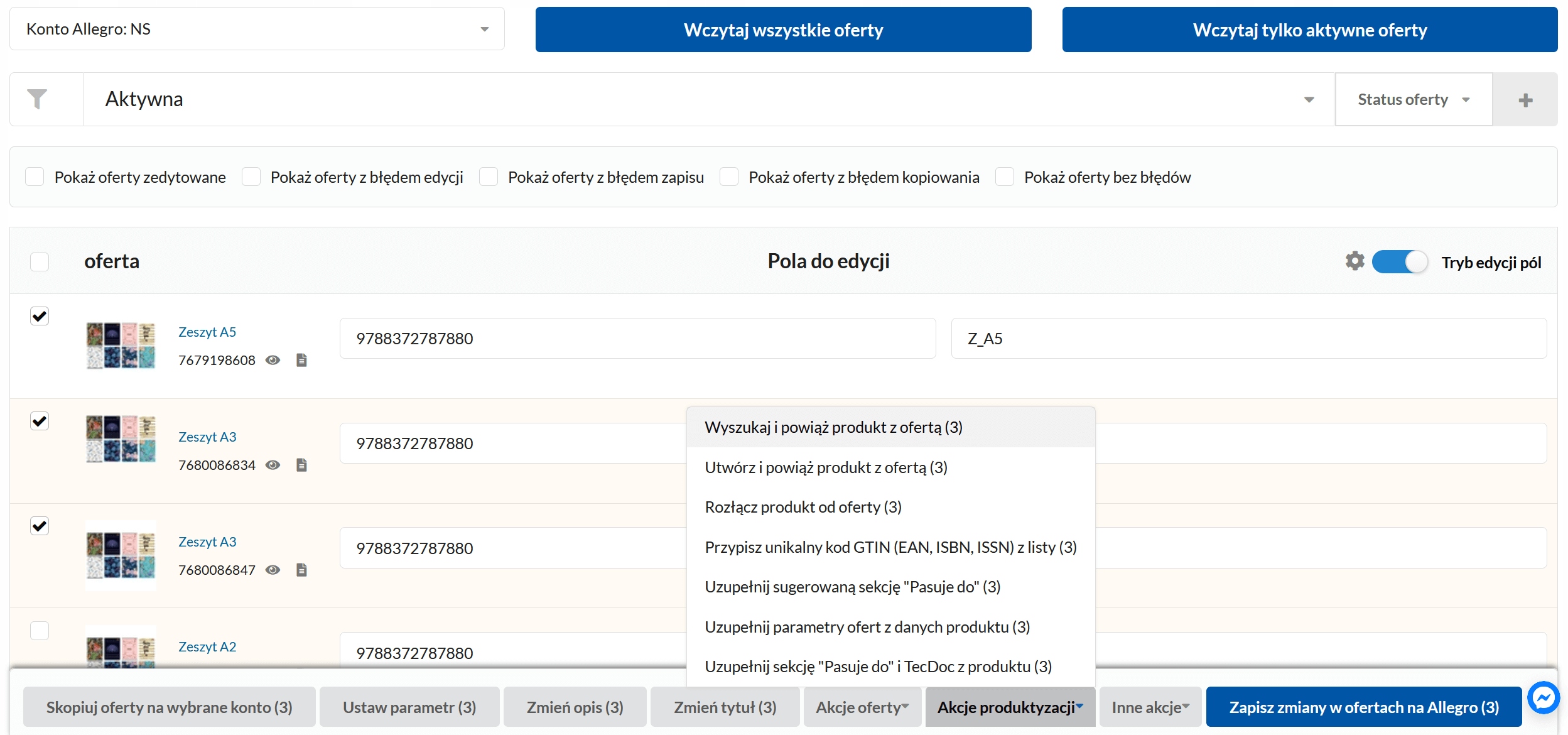Viewport: 1568px width, 735px height.
Task: Toggle Tryb edycji pól switch
Action: (1399, 262)
